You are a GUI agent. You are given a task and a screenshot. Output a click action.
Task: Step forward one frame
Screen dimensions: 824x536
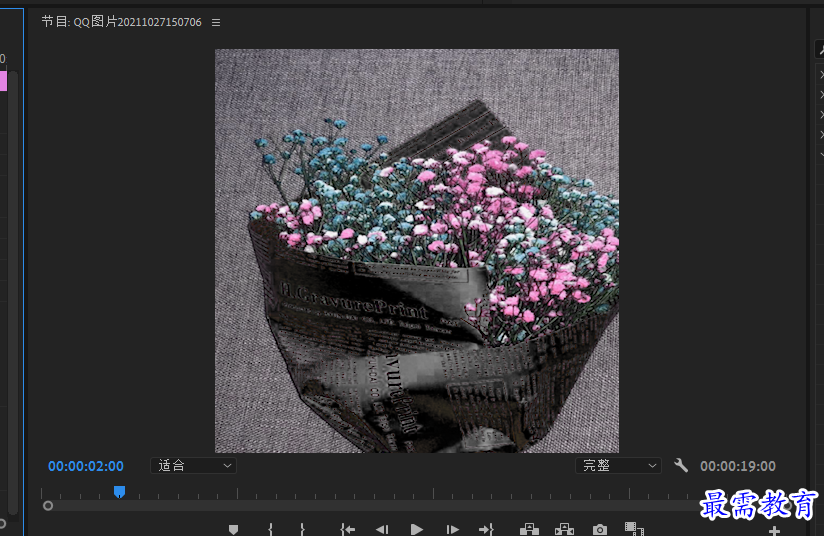tap(452, 529)
